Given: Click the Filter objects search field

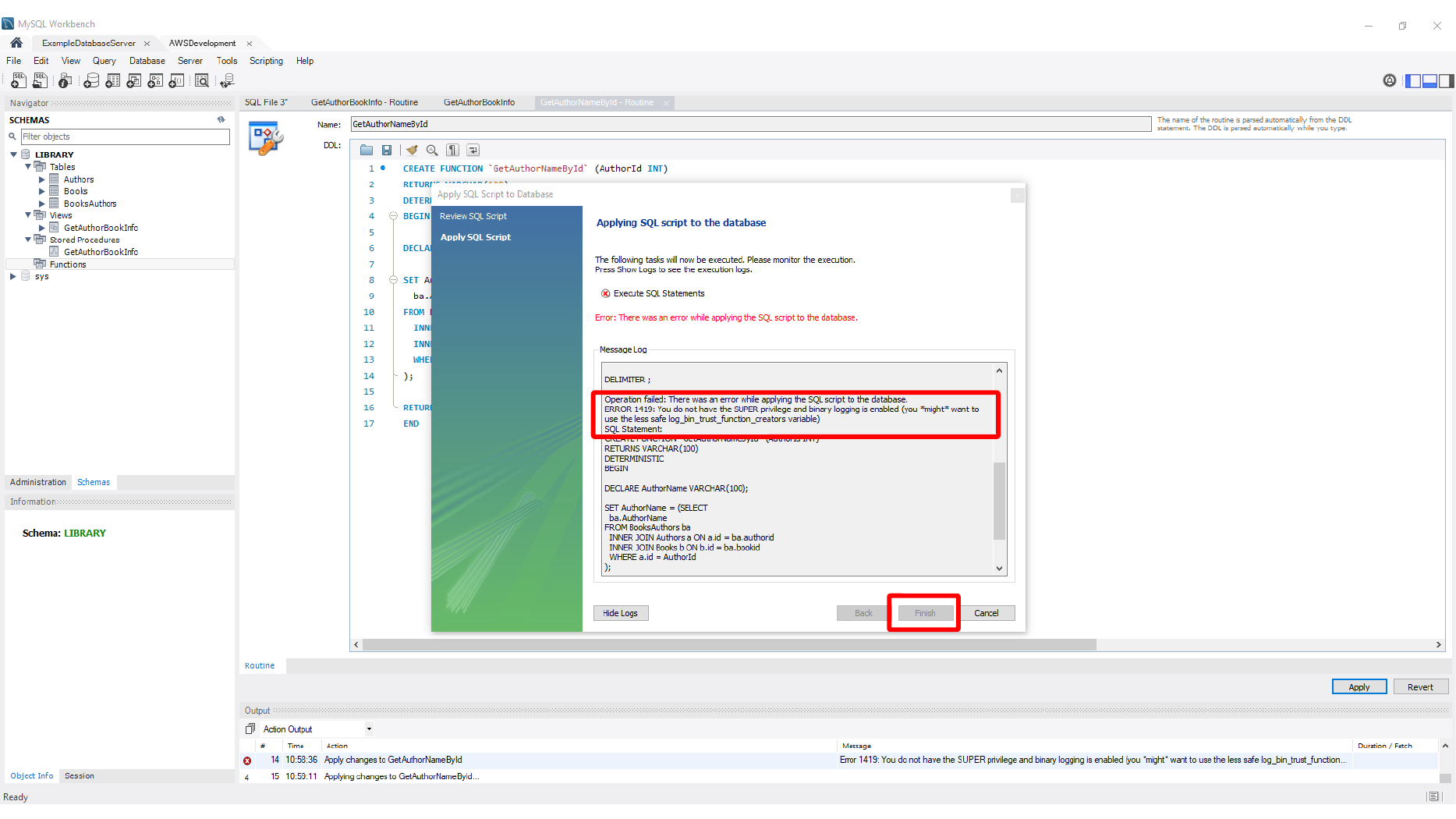Looking at the screenshot, I should tap(125, 136).
